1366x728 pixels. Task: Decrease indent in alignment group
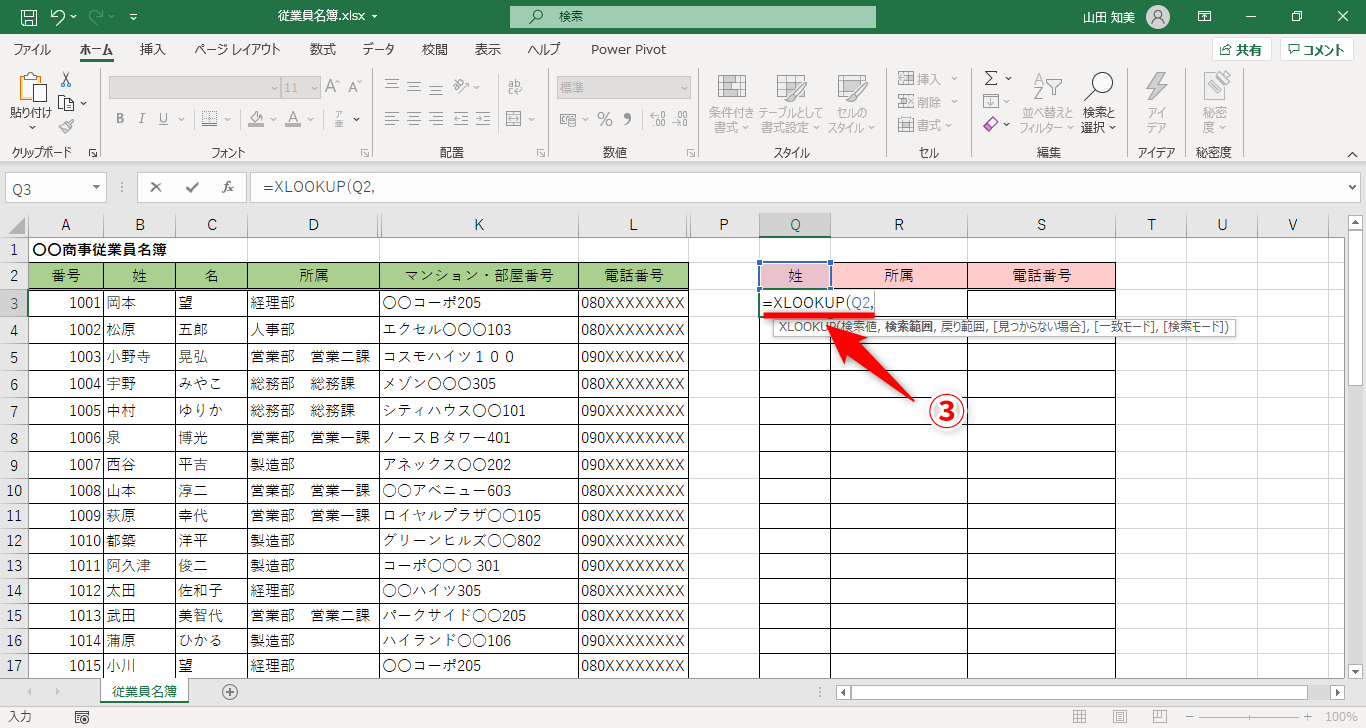coord(462,119)
